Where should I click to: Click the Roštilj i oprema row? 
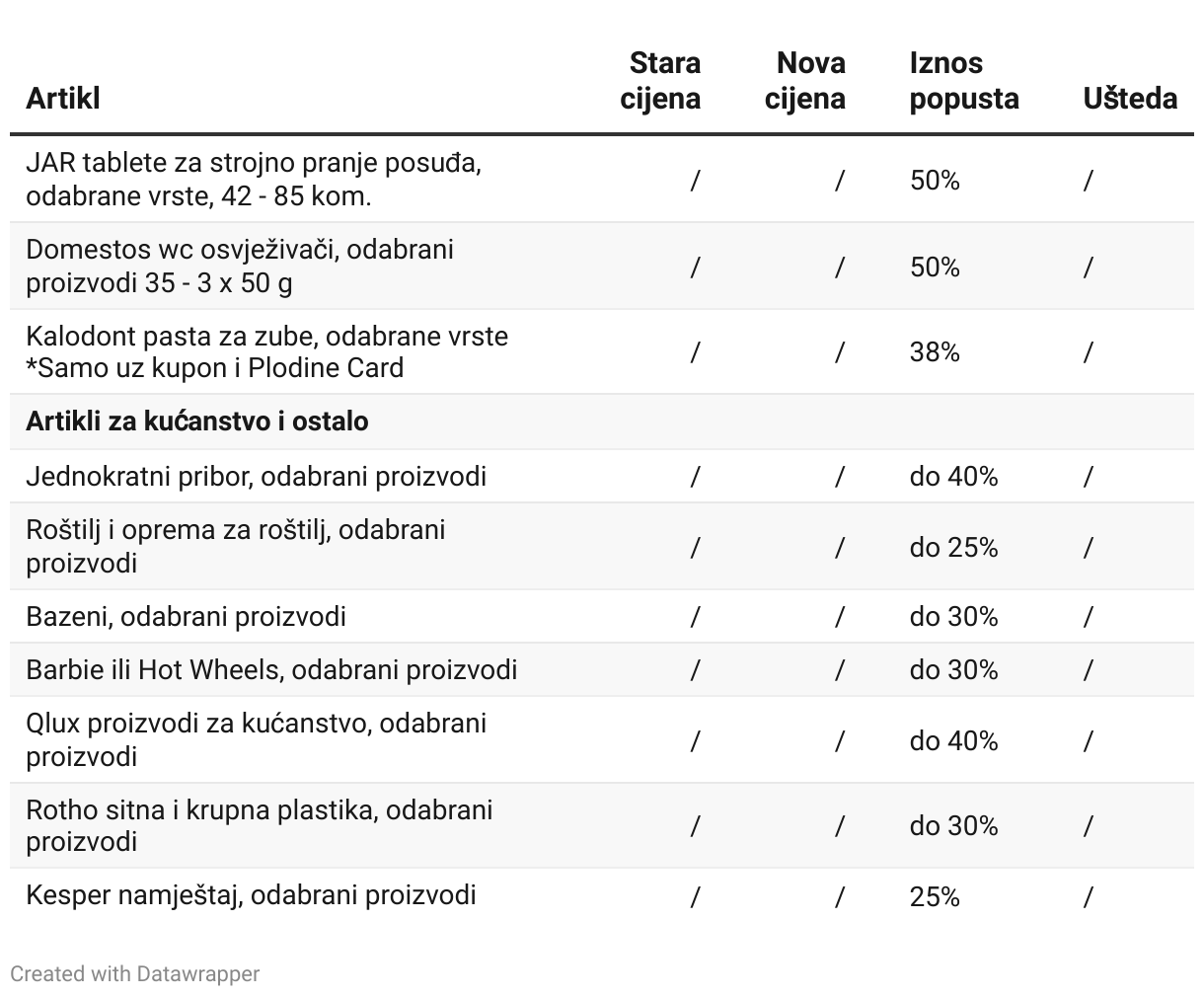coord(236,546)
